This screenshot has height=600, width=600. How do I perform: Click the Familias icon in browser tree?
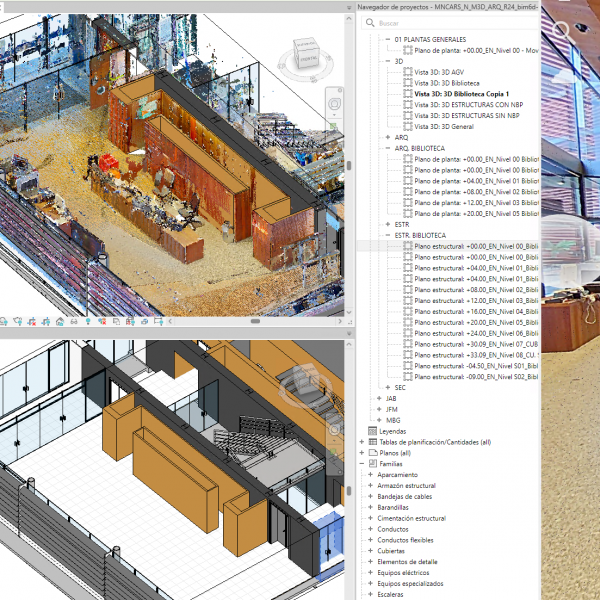tap(372, 464)
